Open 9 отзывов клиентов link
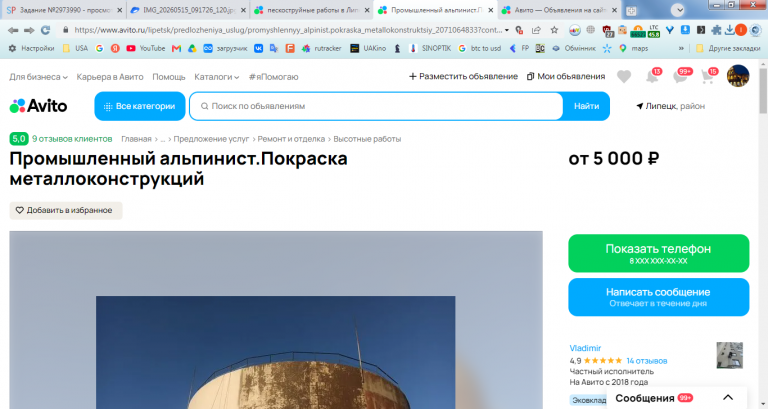 click(72, 139)
